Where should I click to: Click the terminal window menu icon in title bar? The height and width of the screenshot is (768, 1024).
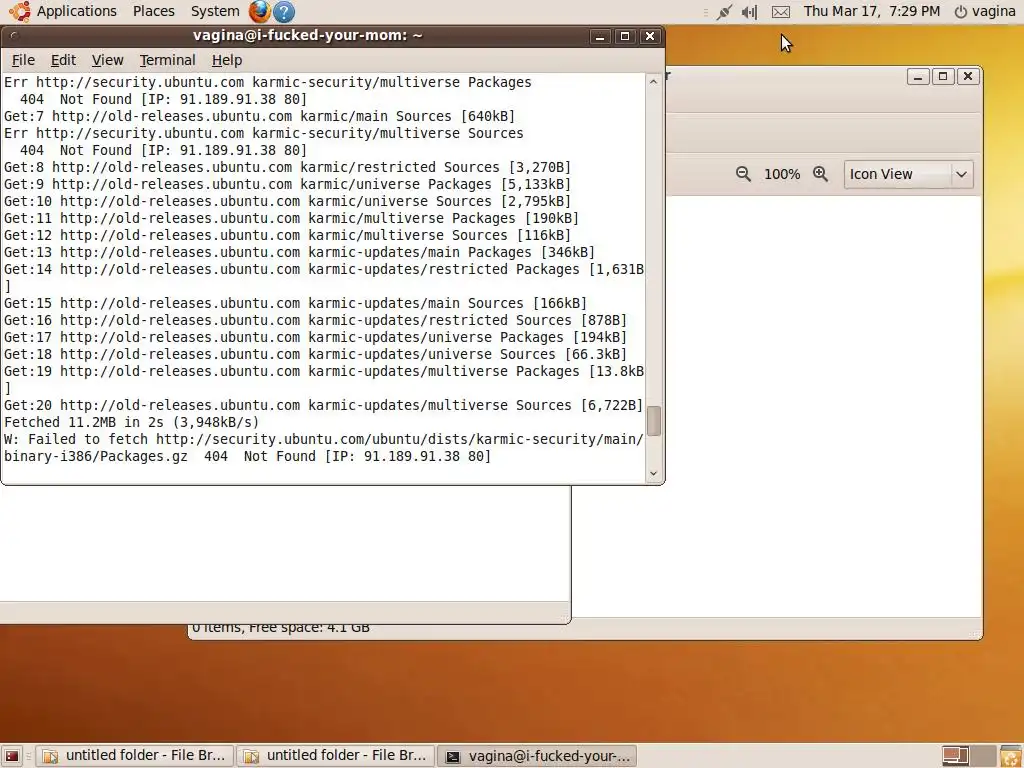pos(14,36)
